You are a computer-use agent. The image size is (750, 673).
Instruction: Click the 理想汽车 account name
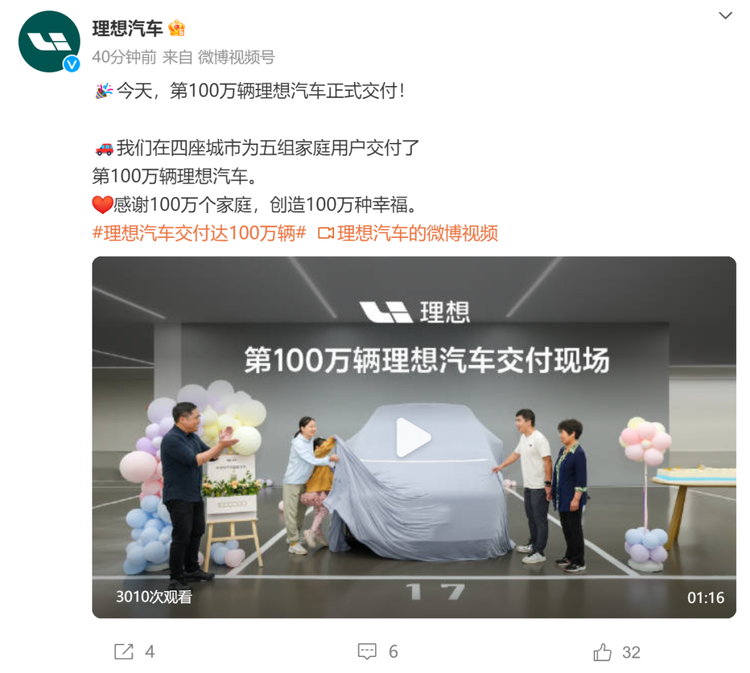pyautogui.click(x=127, y=28)
